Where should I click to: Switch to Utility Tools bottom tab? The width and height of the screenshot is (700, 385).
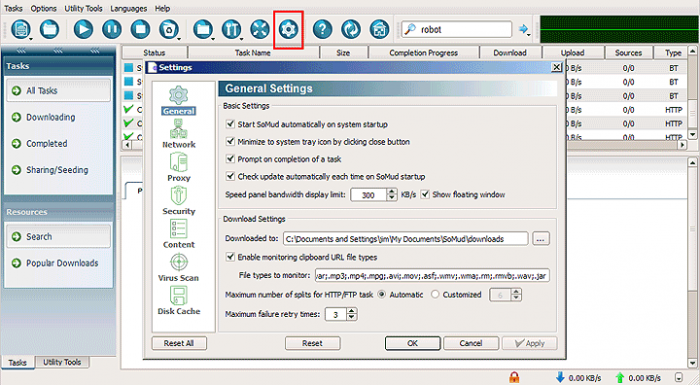pos(62,362)
